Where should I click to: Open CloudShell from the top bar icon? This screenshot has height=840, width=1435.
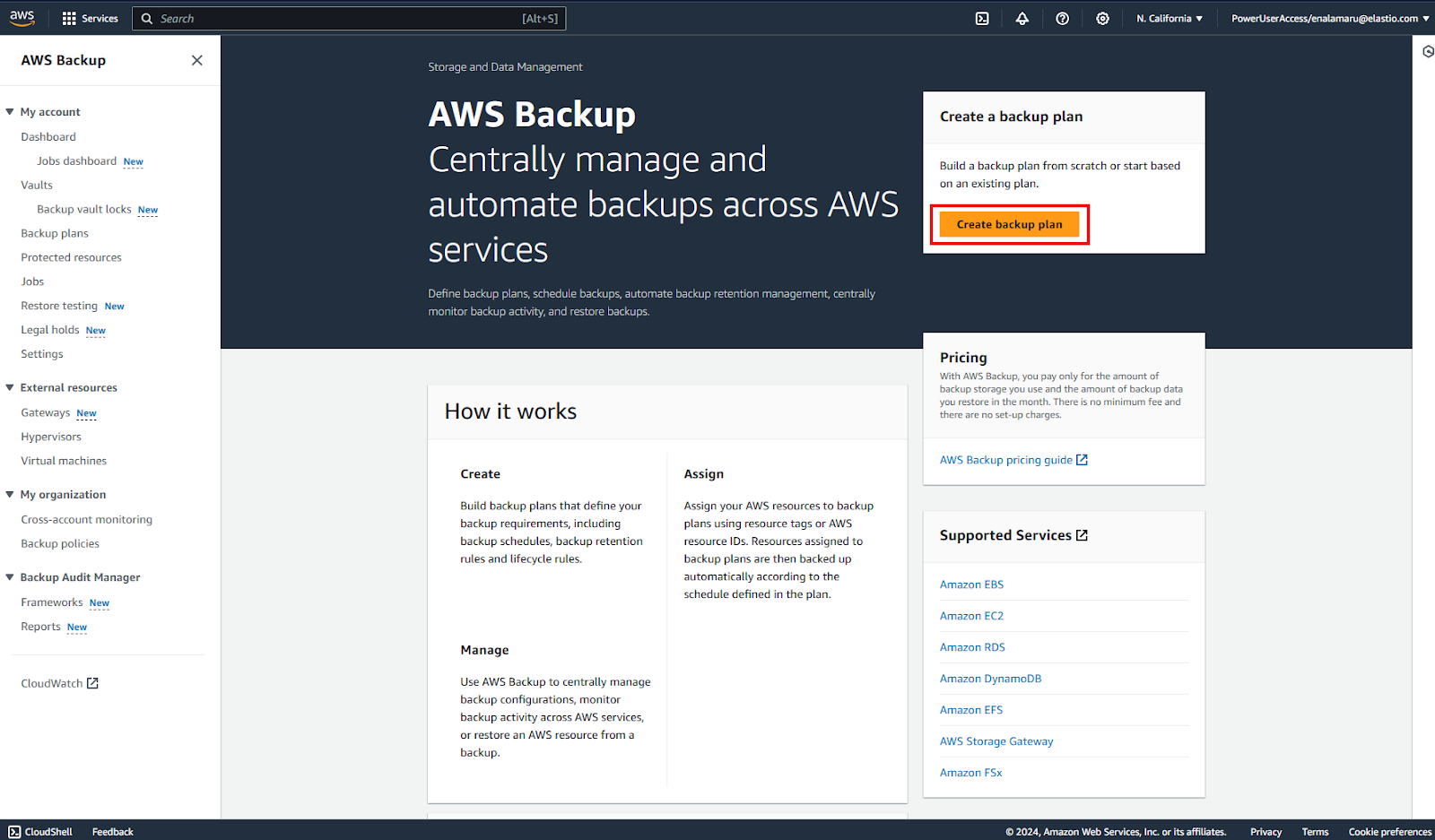coord(982,19)
